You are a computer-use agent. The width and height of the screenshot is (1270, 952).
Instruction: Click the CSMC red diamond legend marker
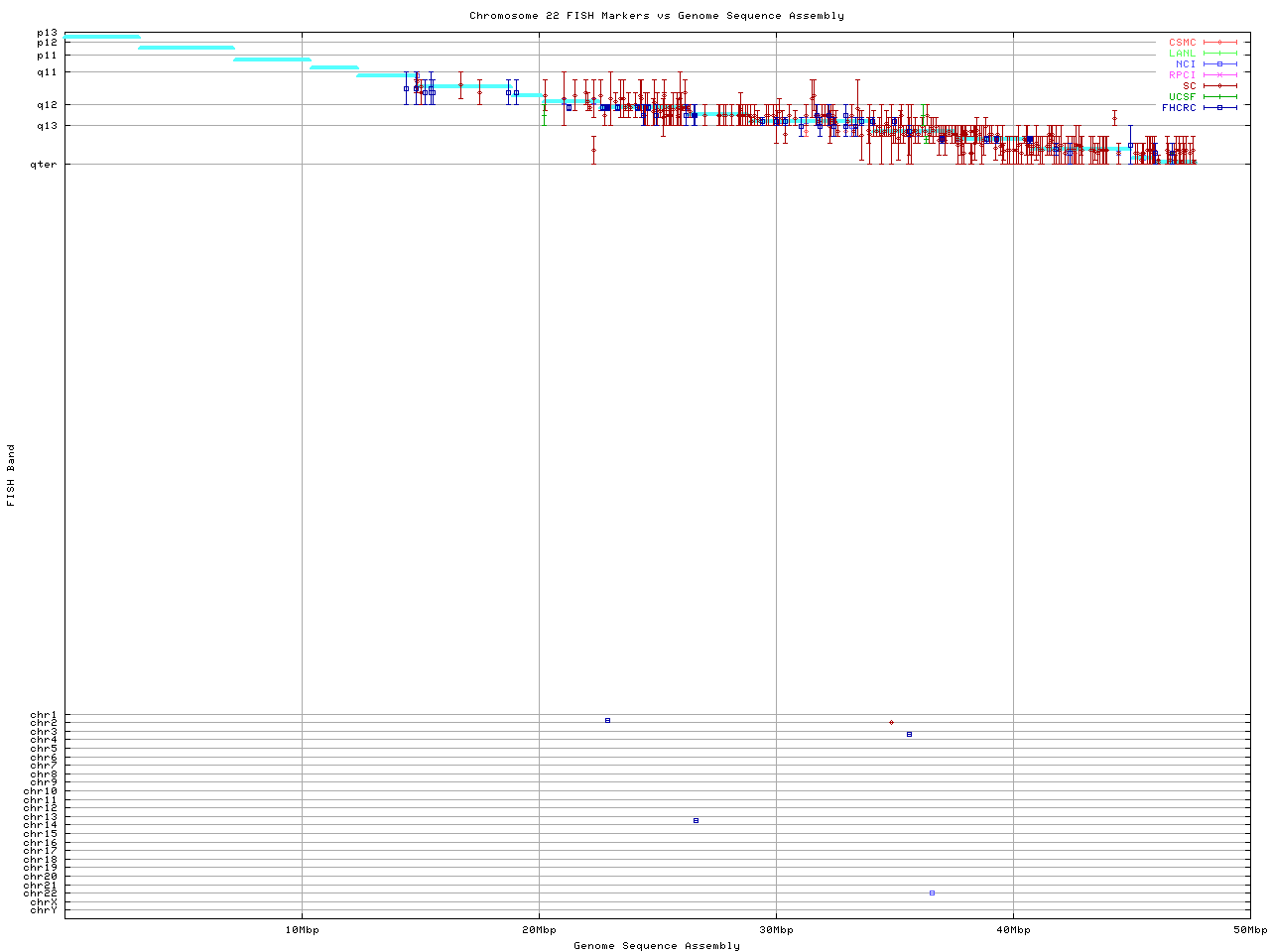coord(1219,43)
